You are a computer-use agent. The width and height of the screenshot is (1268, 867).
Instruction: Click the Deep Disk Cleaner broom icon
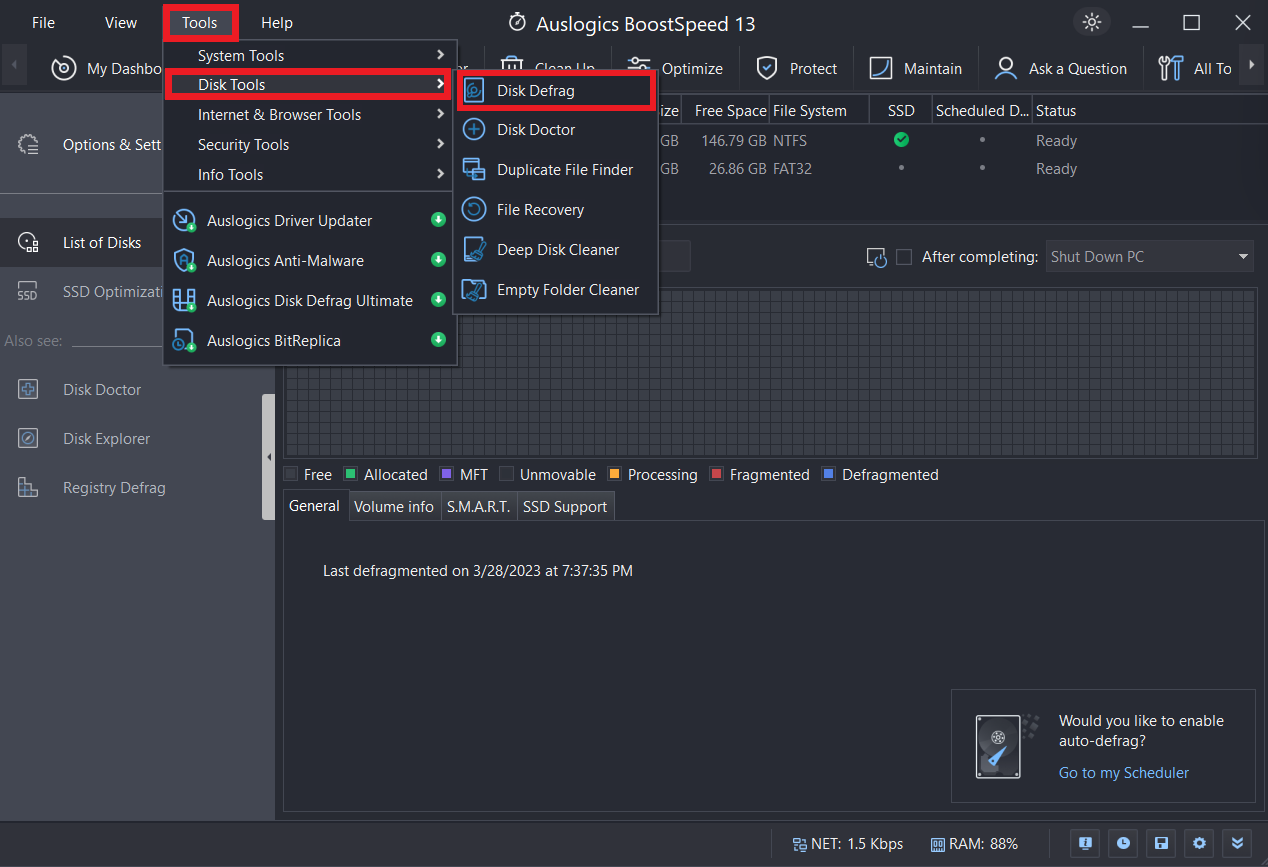(x=475, y=250)
